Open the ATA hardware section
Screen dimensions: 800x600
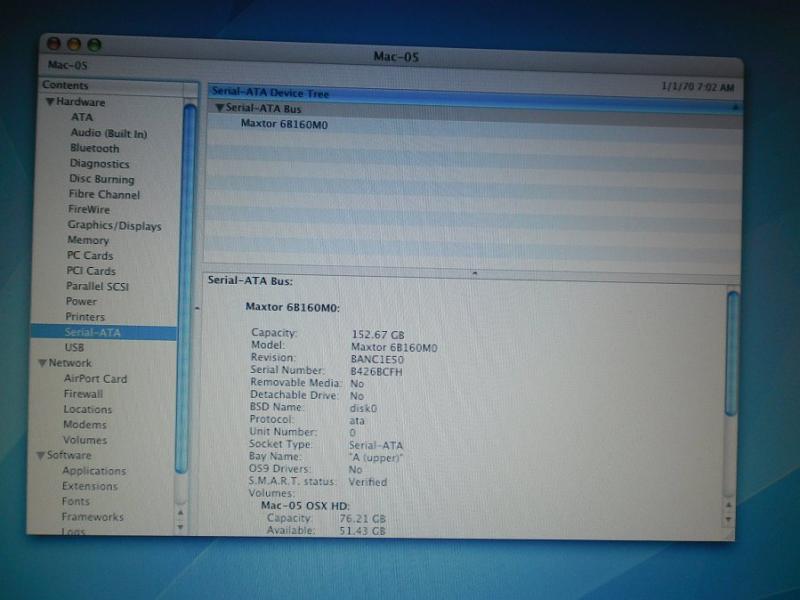[81, 117]
